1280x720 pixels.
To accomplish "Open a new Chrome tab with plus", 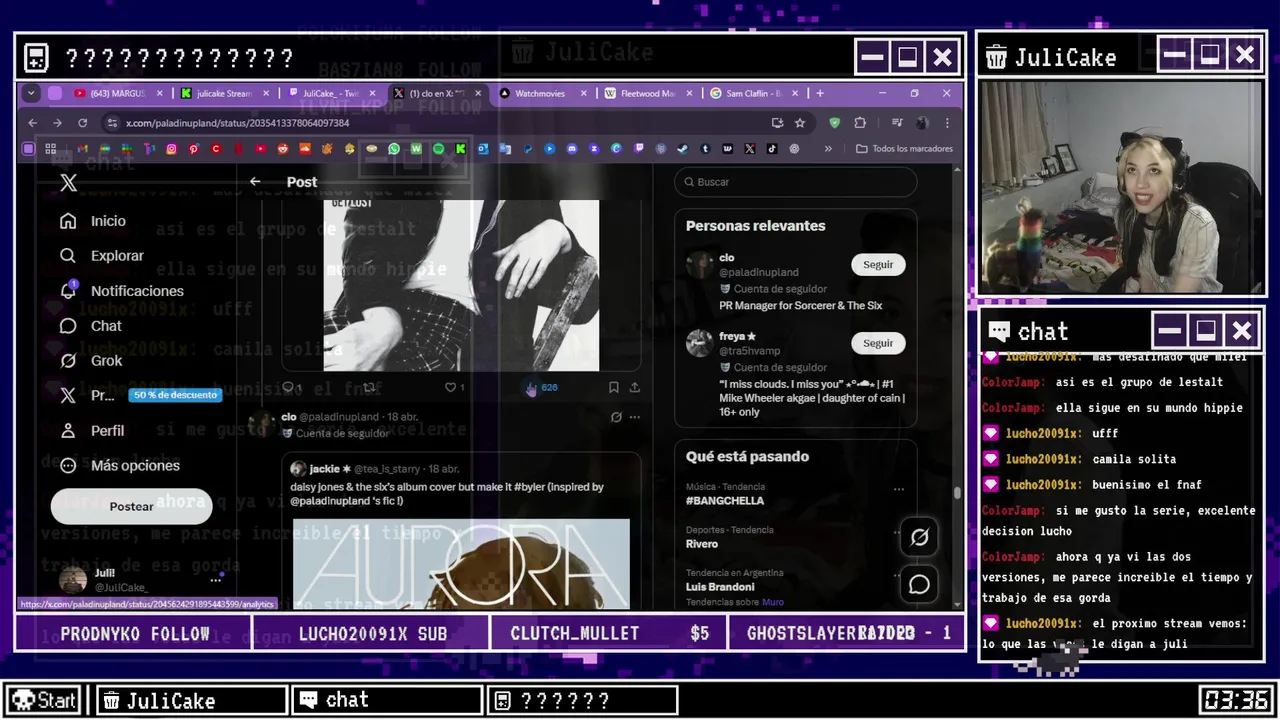I will [x=820, y=93].
